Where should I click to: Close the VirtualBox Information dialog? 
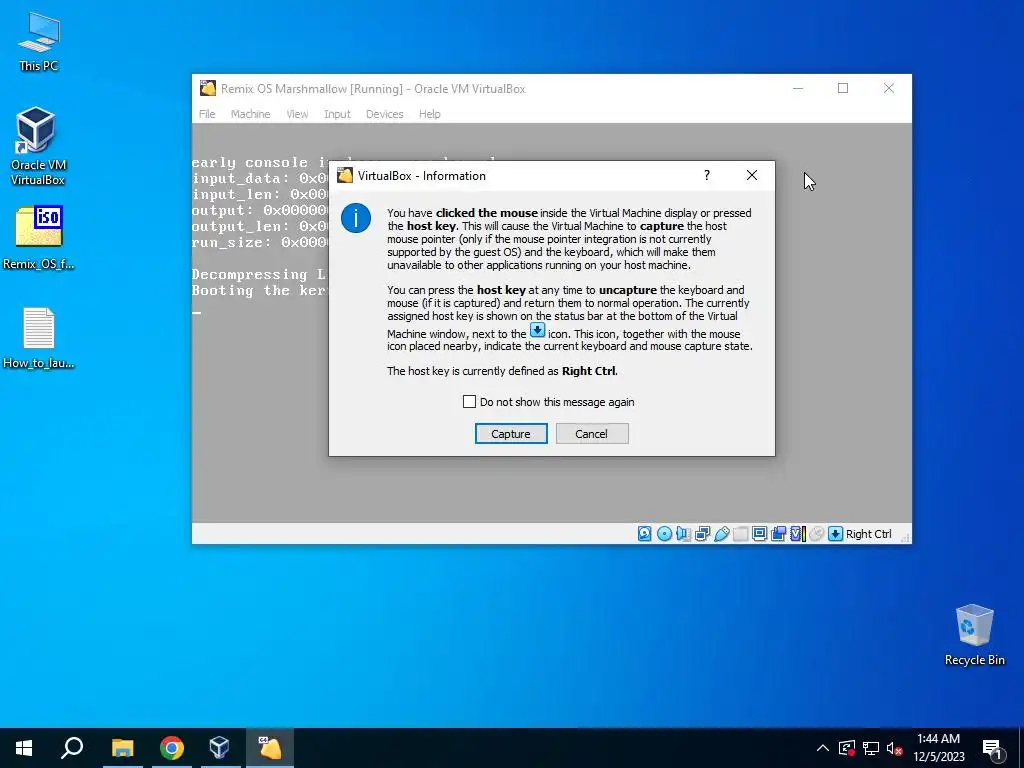752,175
